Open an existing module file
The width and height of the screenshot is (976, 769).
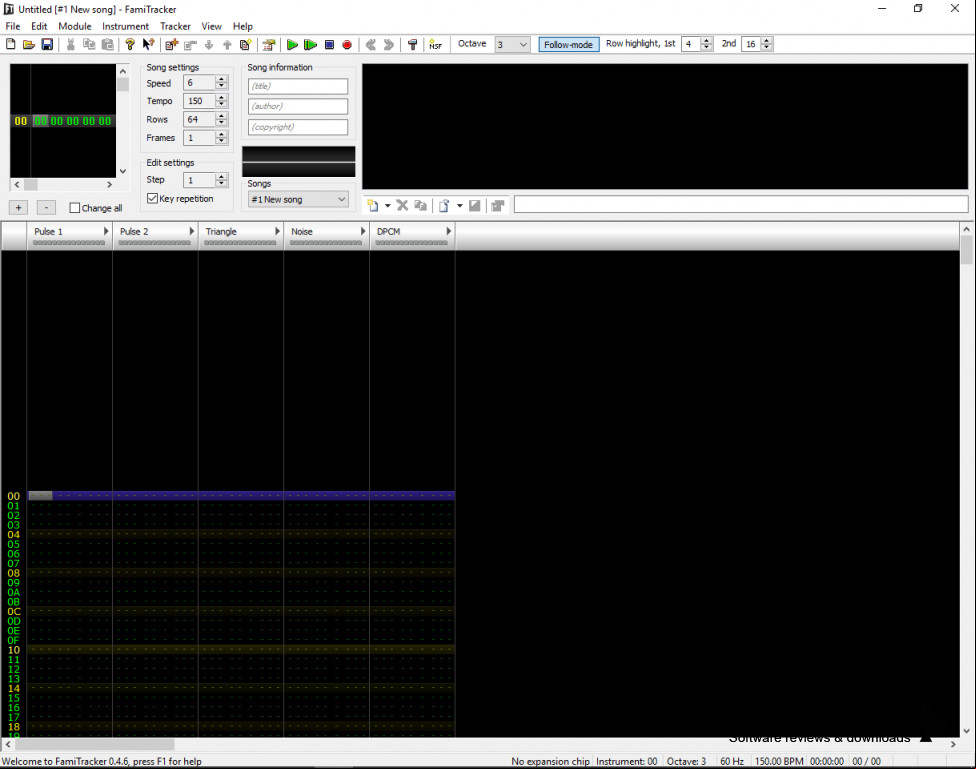pos(29,44)
